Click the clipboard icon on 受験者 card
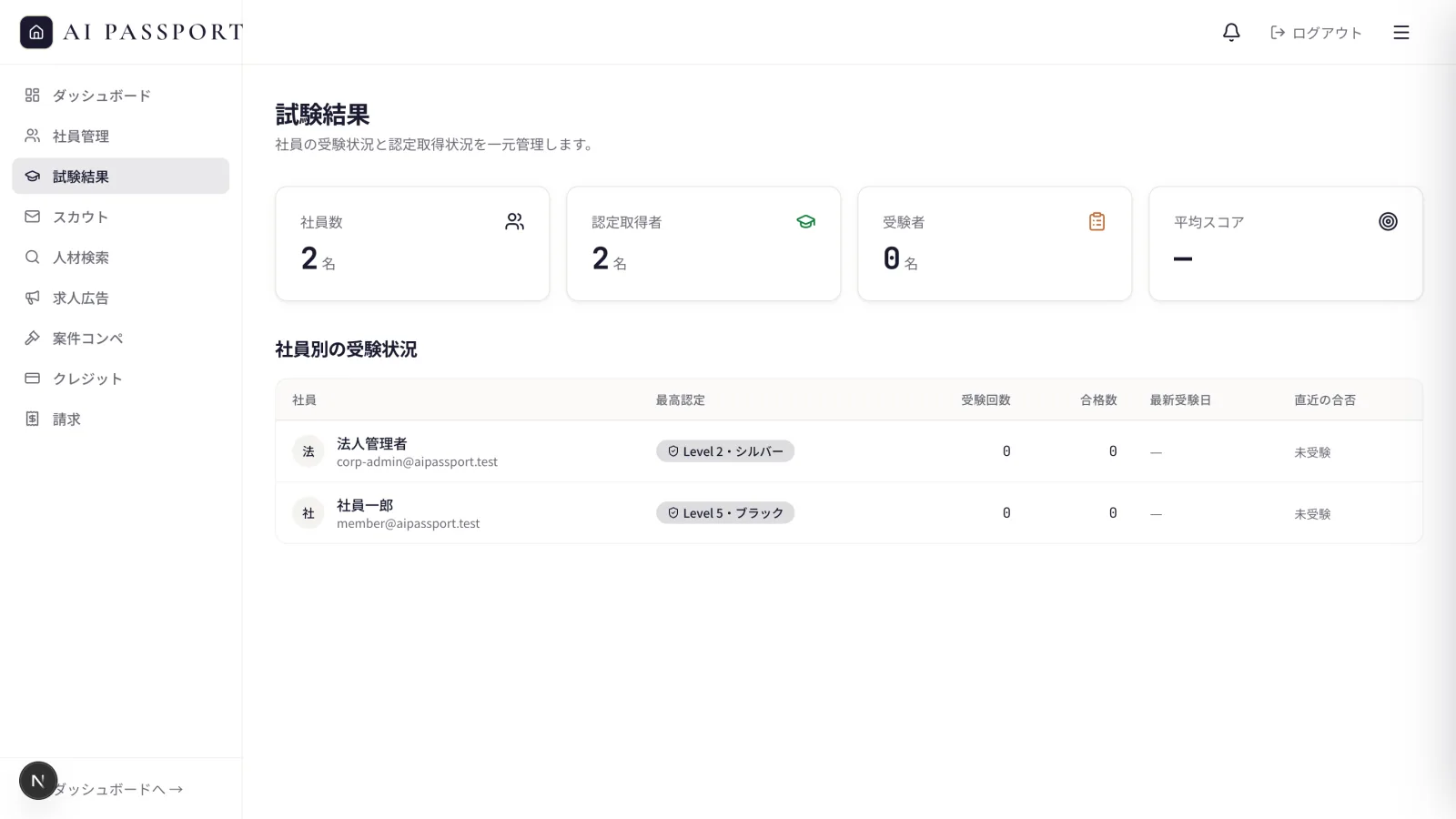Viewport: 1456px width, 819px height. pyautogui.click(x=1097, y=222)
